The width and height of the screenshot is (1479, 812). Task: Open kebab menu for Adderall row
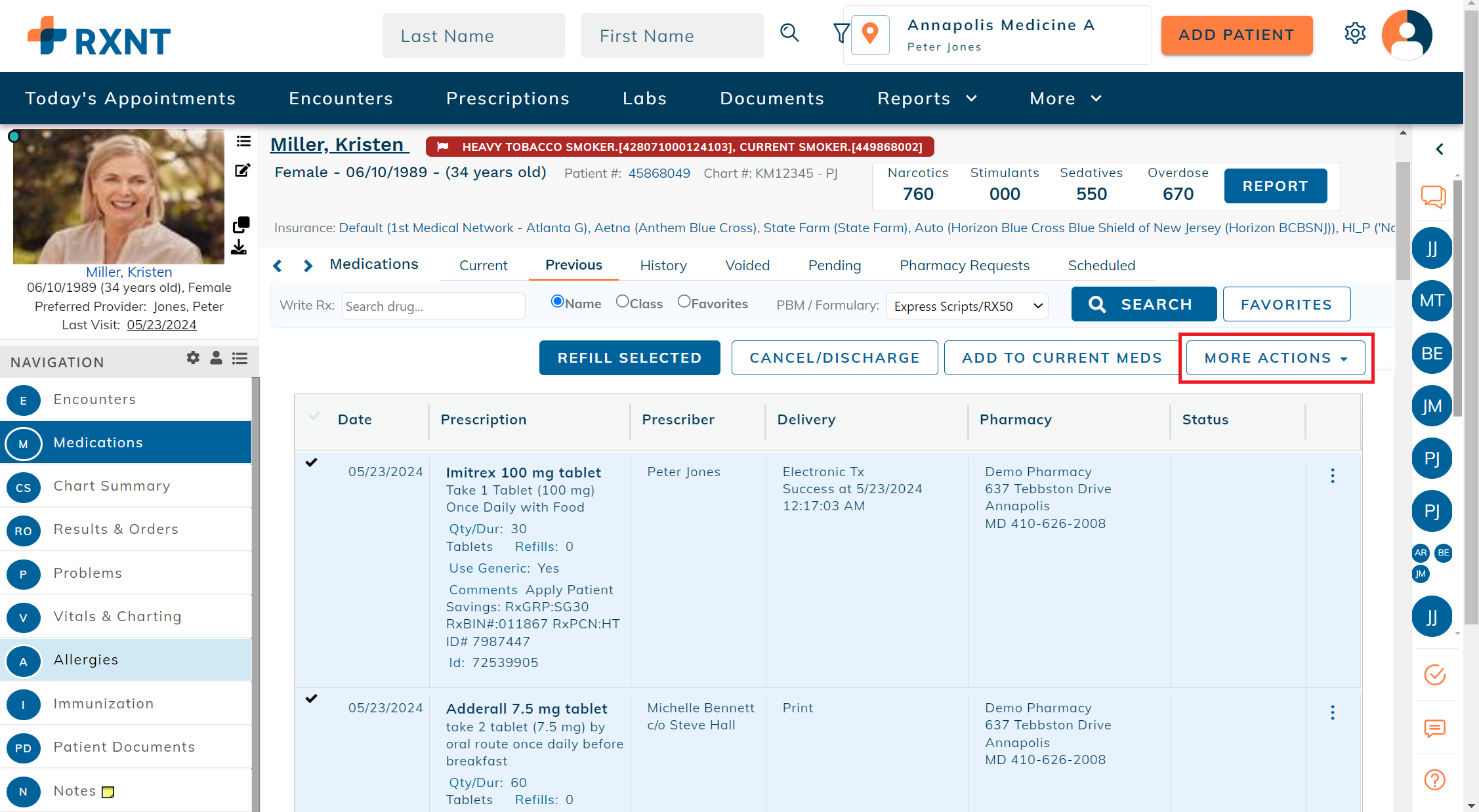tap(1333, 712)
